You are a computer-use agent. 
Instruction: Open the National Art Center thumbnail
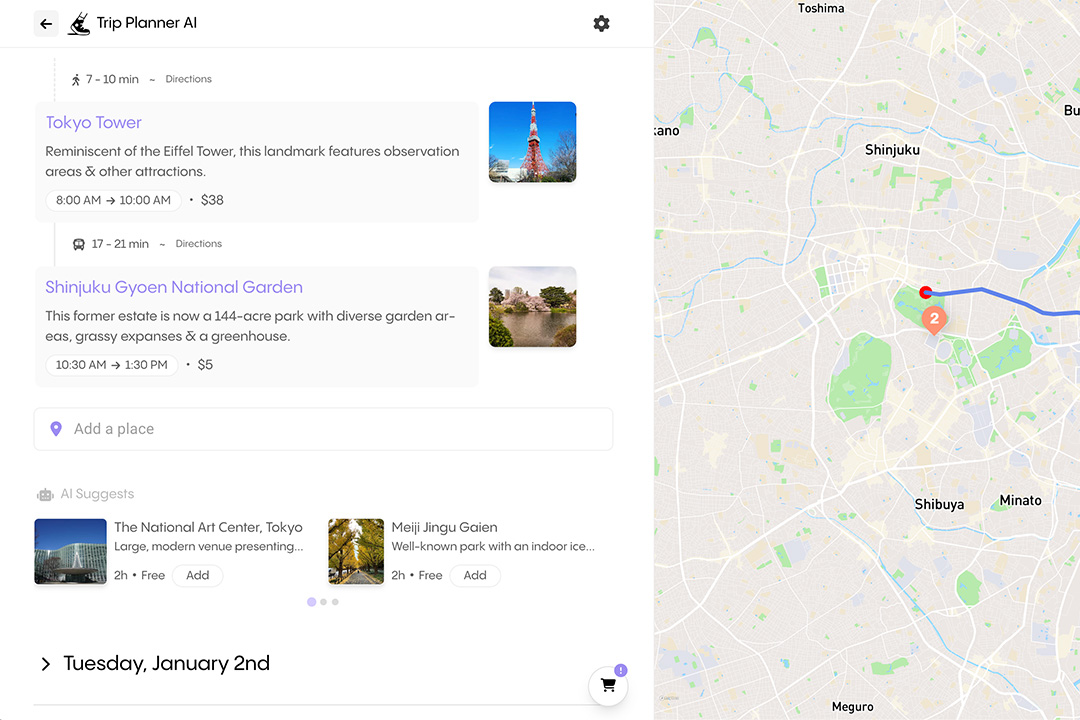pos(70,552)
